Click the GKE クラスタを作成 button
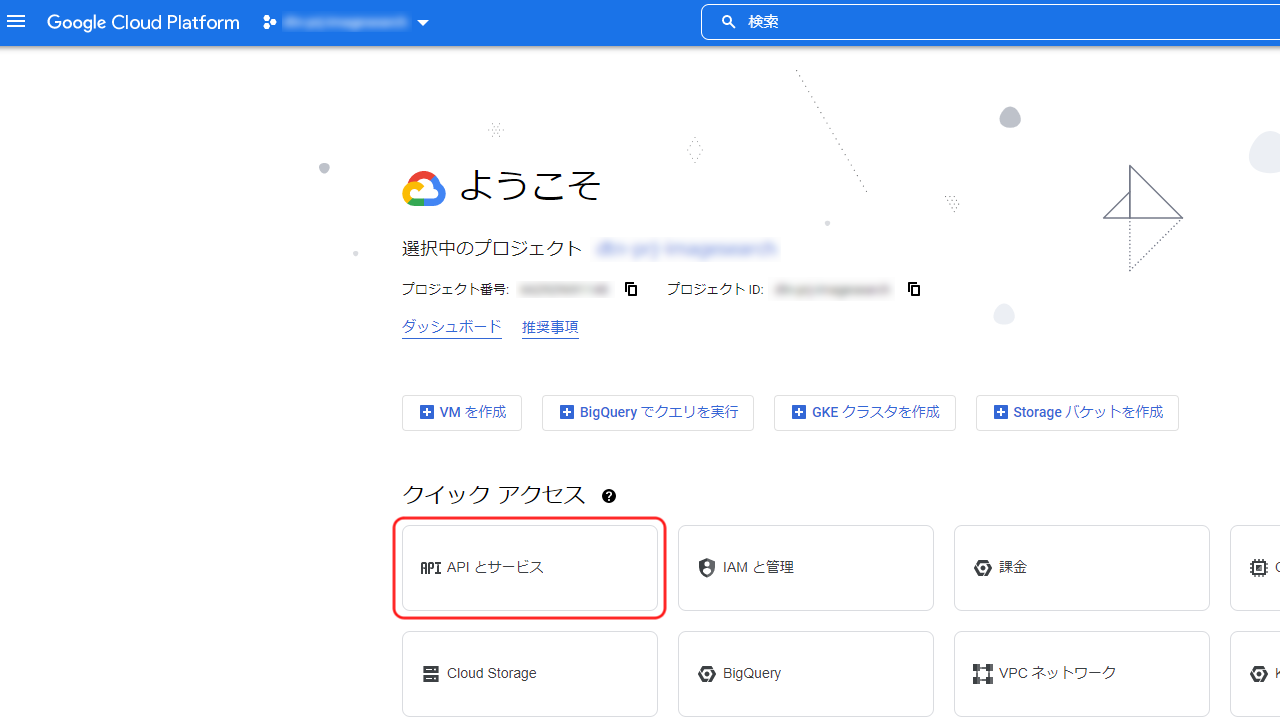This screenshot has height=720, width=1280. [864, 412]
